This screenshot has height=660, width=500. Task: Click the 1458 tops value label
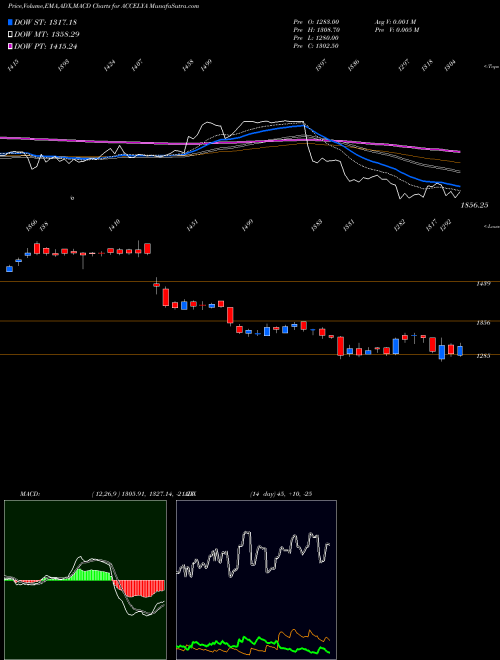click(x=188, y=66)
